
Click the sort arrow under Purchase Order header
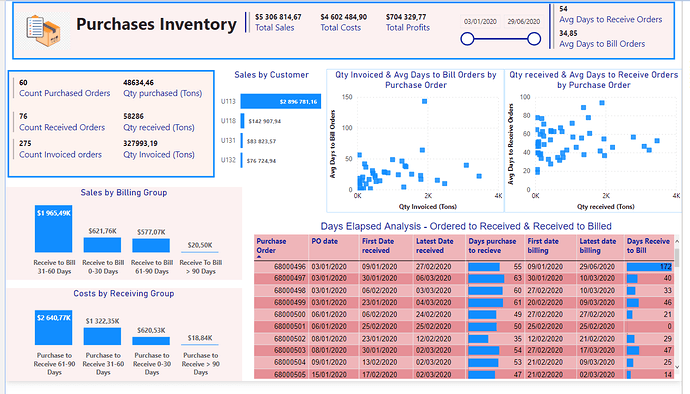click(x=259, y=257)
